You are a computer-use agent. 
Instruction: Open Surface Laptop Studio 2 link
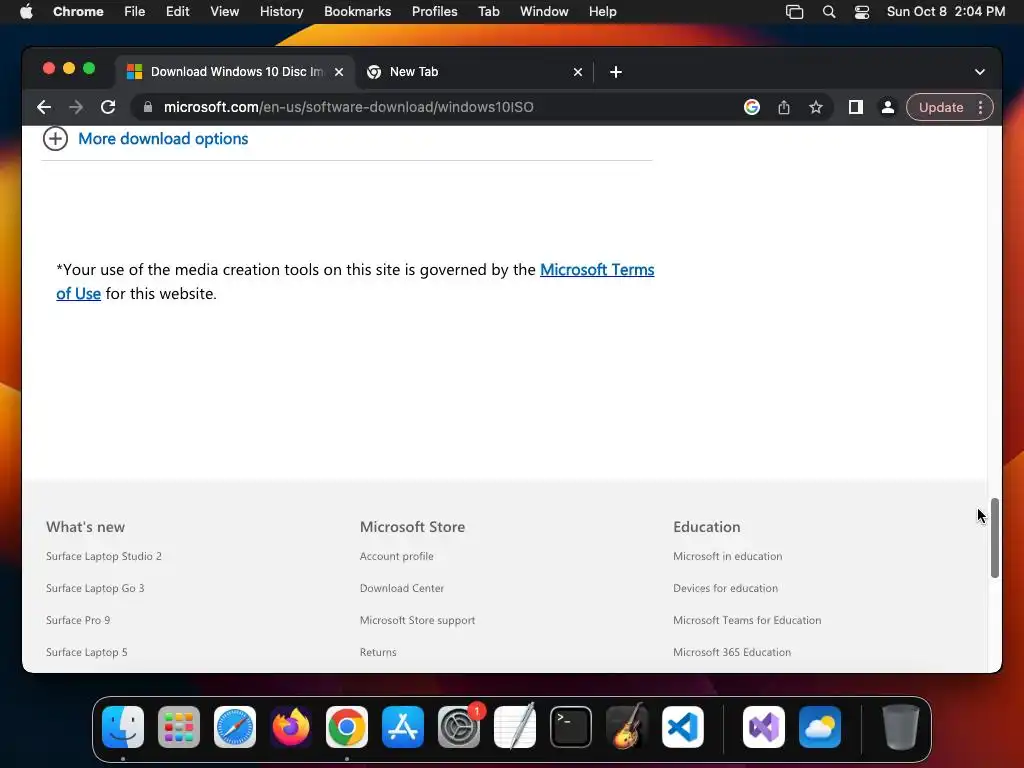[104, 556]
